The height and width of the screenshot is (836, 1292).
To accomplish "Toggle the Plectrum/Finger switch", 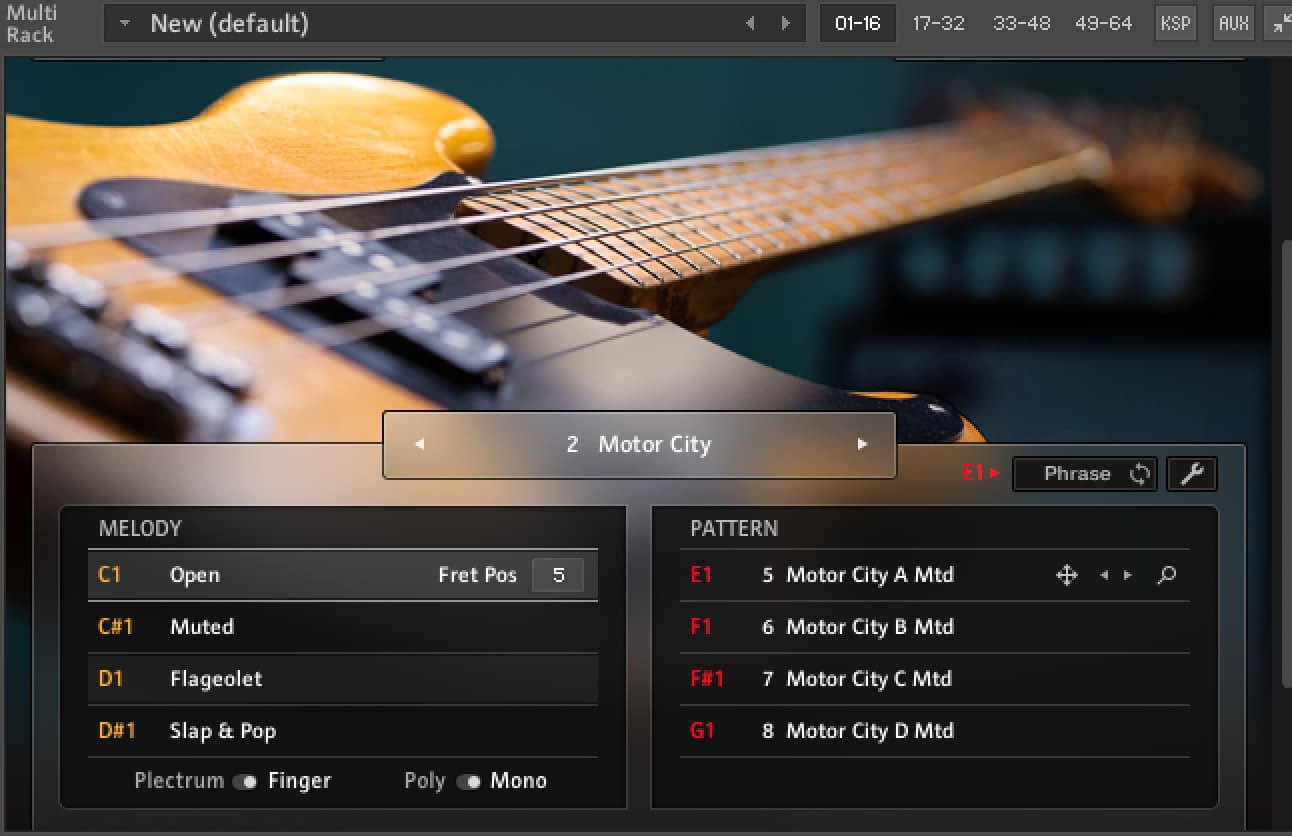I will click(245, 782).
